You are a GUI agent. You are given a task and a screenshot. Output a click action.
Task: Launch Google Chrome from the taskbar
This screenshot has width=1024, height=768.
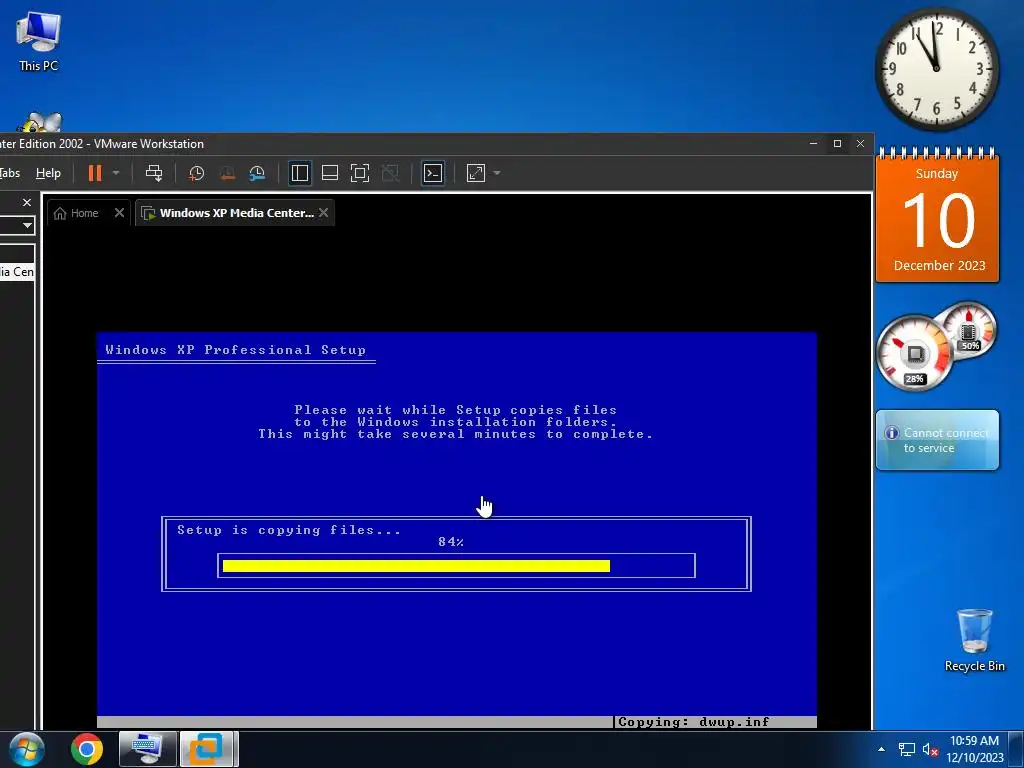point(87,749)
